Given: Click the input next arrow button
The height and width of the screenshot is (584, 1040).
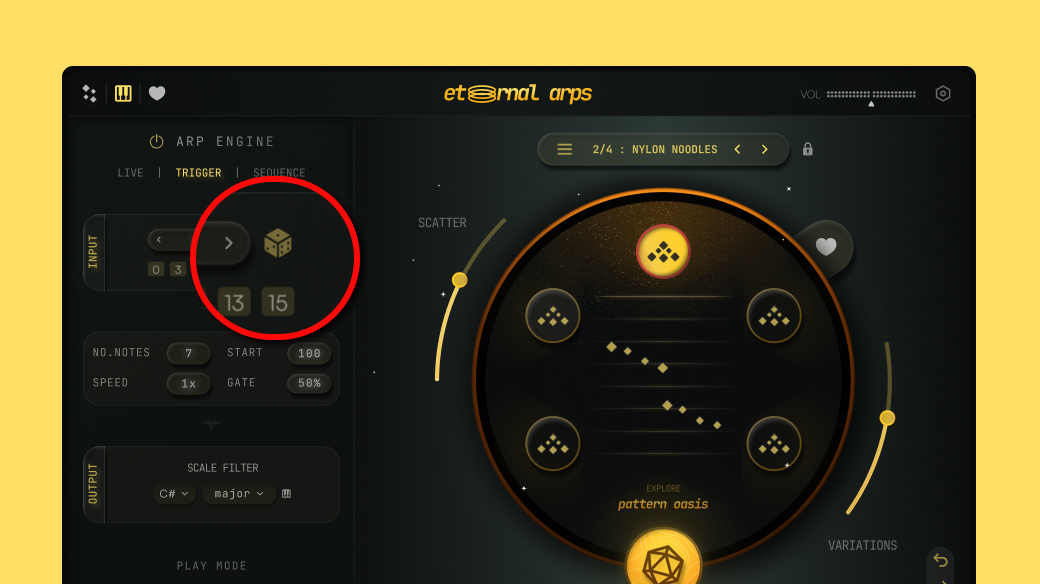Looking at the screenshot, I should coord(229,243).
